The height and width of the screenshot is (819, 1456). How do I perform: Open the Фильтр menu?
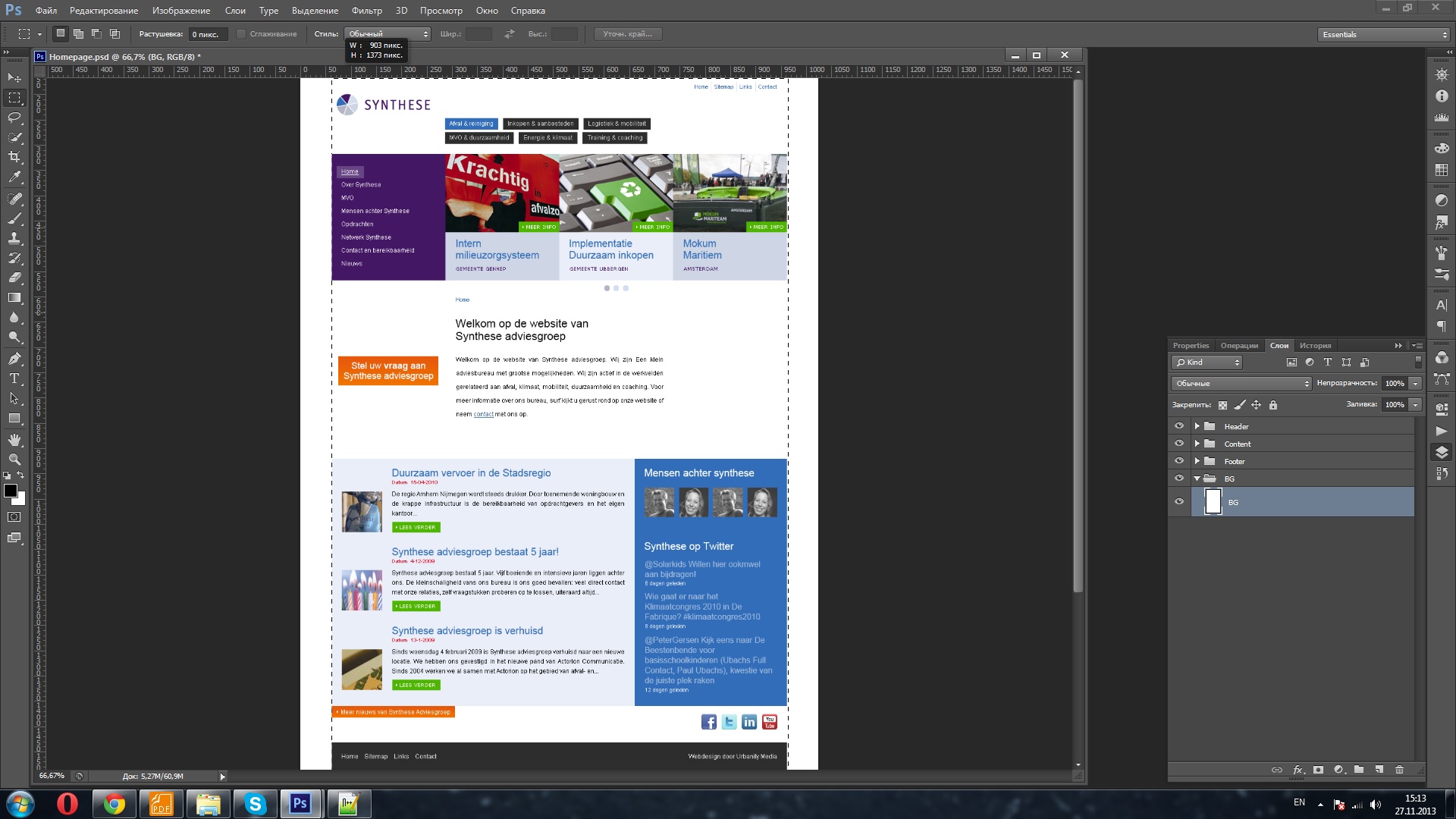(366, 11)
